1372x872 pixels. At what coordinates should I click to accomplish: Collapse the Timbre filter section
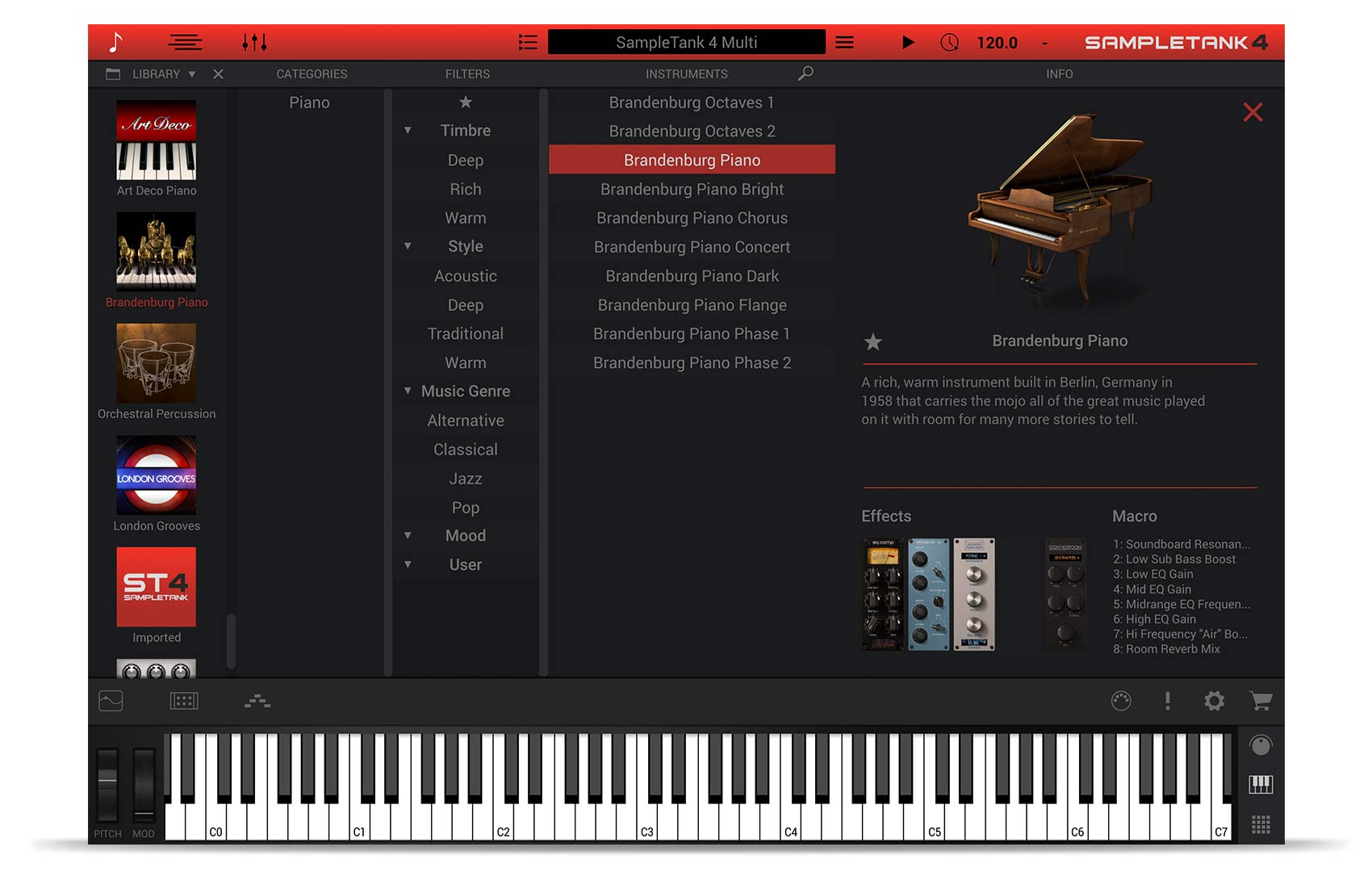point(408,129)
